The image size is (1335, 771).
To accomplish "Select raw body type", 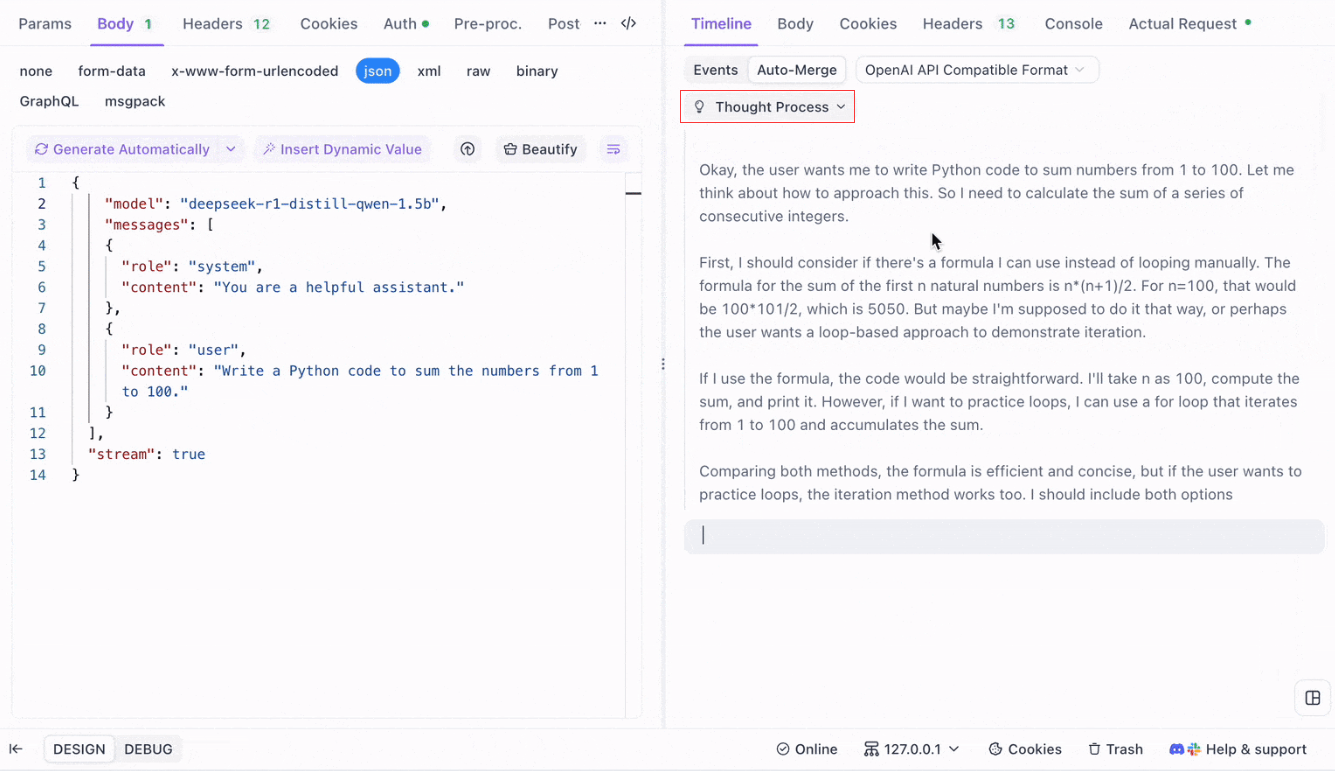I will pyautogui.click(x=478, y=71).
